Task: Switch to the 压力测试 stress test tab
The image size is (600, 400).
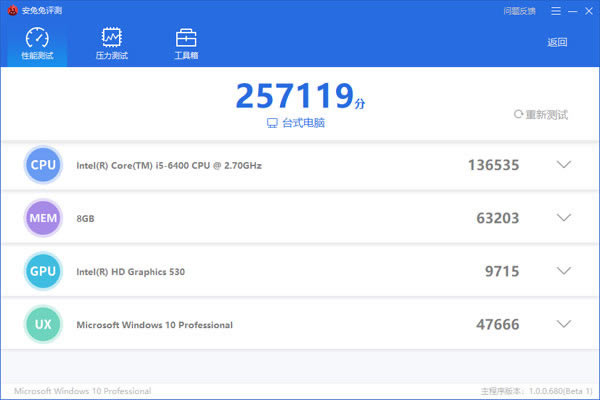Action: tap(112, 44)
